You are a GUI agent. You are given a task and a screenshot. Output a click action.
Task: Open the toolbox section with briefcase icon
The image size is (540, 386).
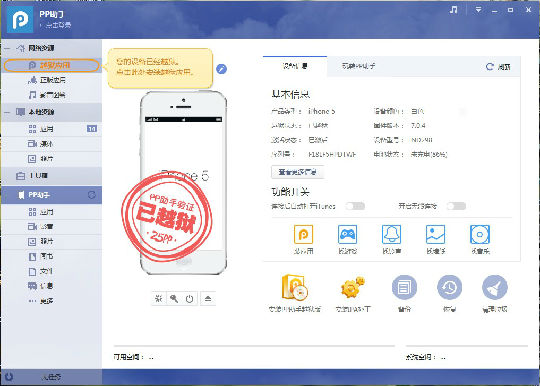[52, 176]
